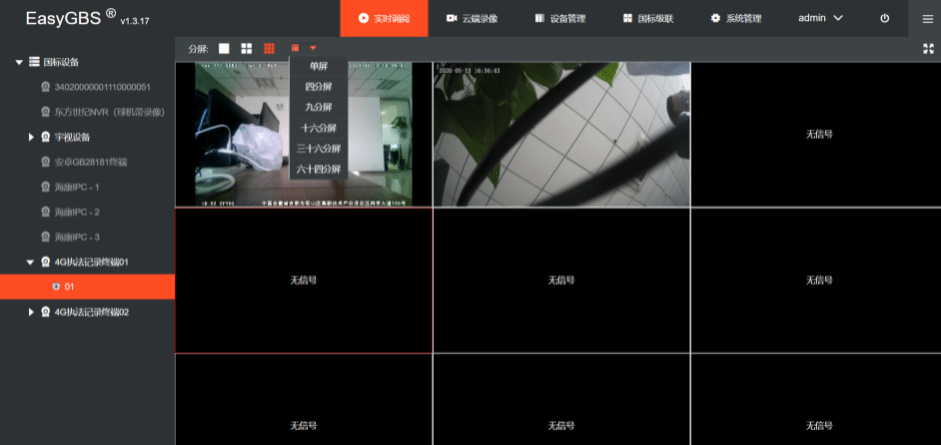Click camera icon beside 4G执法记录终端01
The height and width of the screenshot is (445, 941).
tap(45, 262)
